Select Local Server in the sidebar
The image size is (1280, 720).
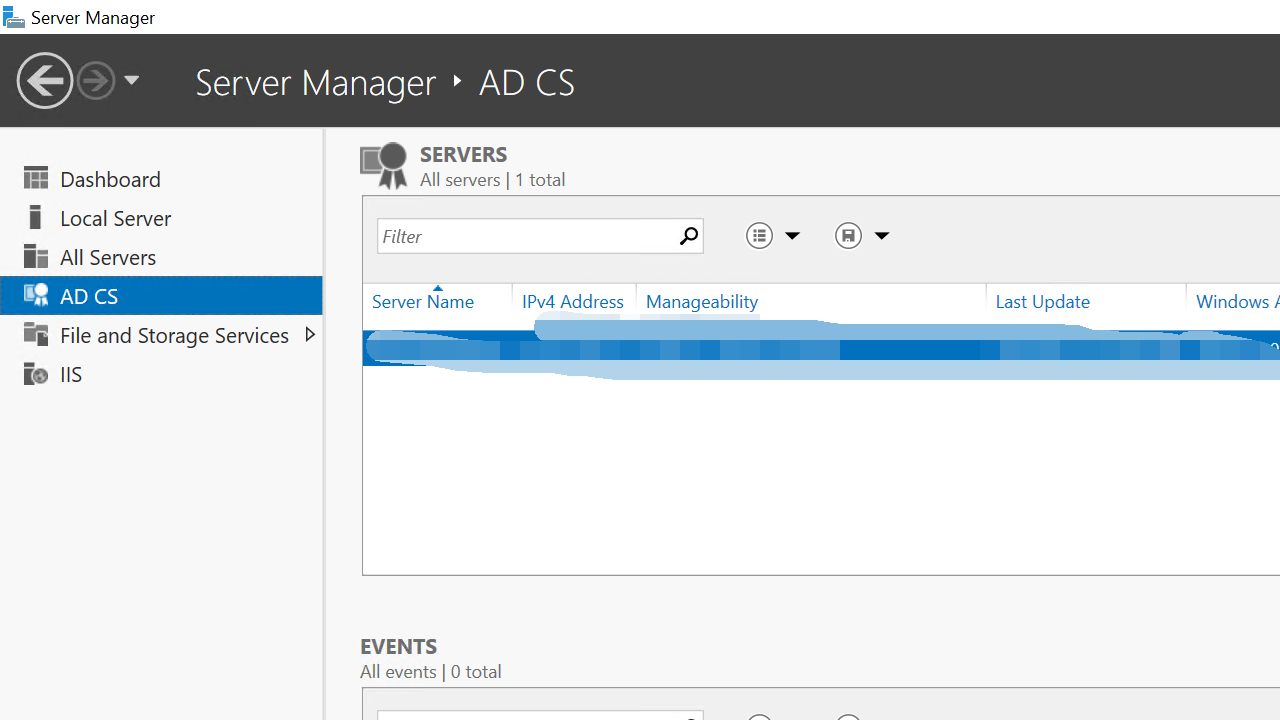115,218
